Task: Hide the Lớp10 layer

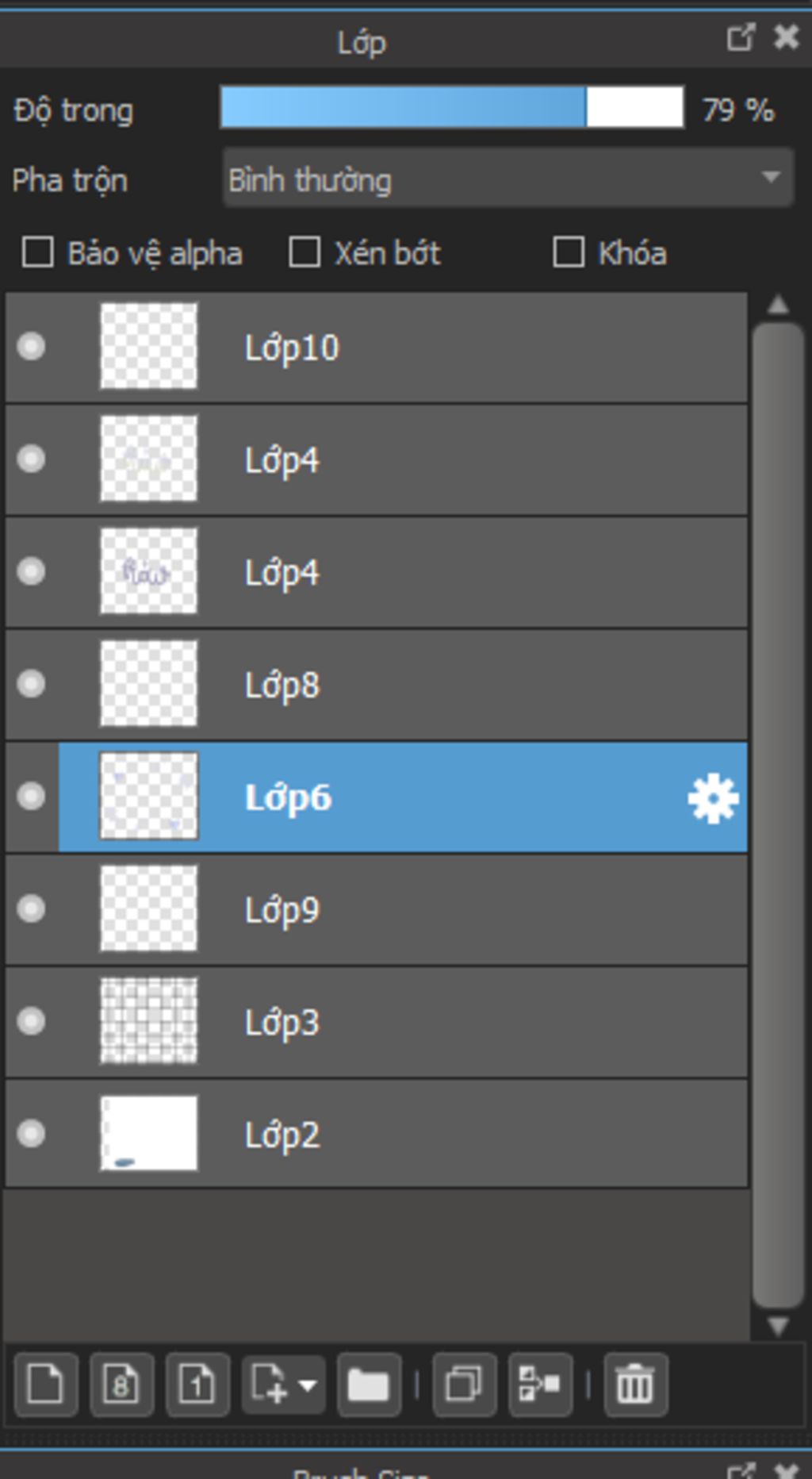Action: point(32,347)
